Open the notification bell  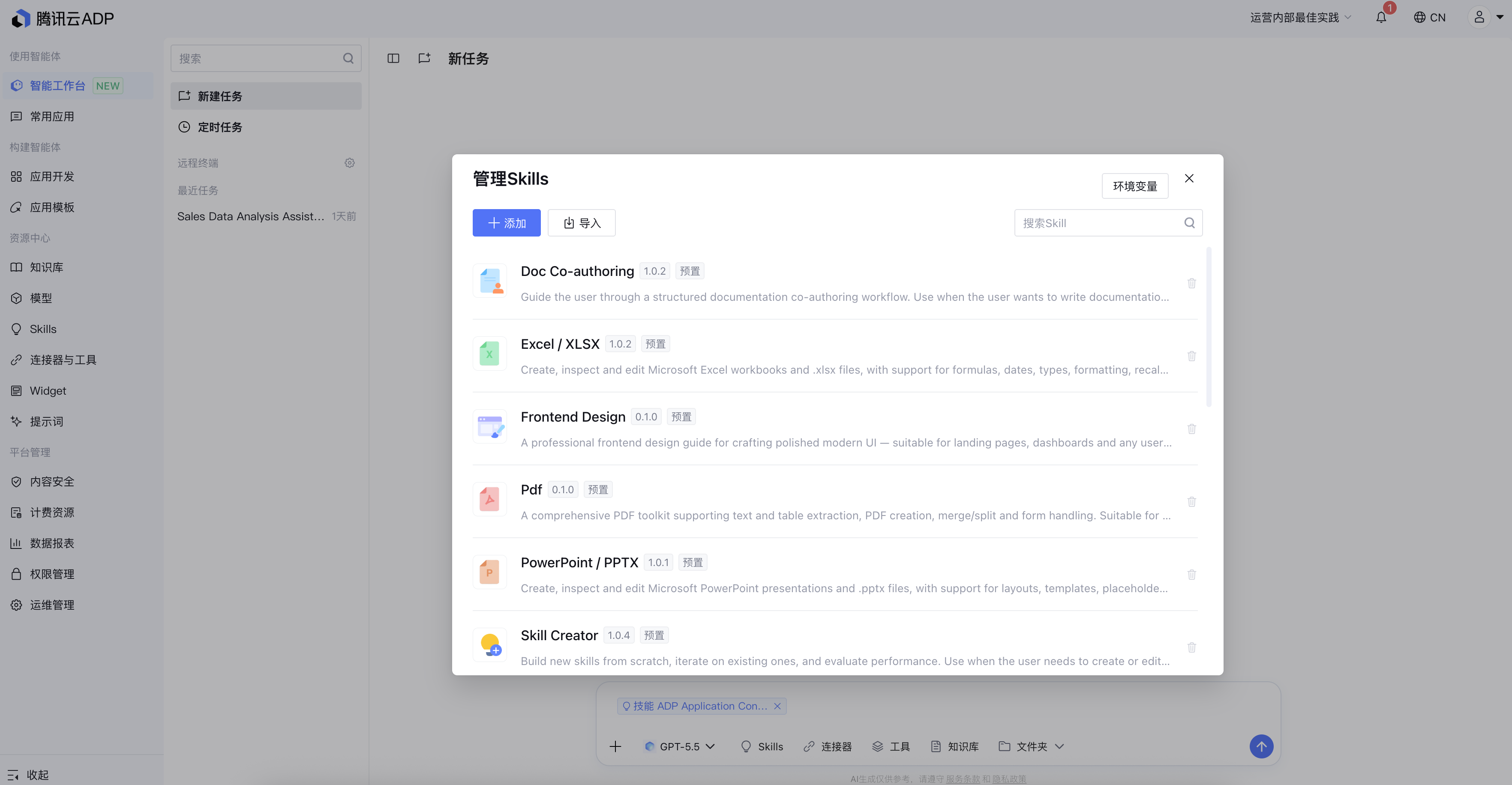[x=1381, y=18]
